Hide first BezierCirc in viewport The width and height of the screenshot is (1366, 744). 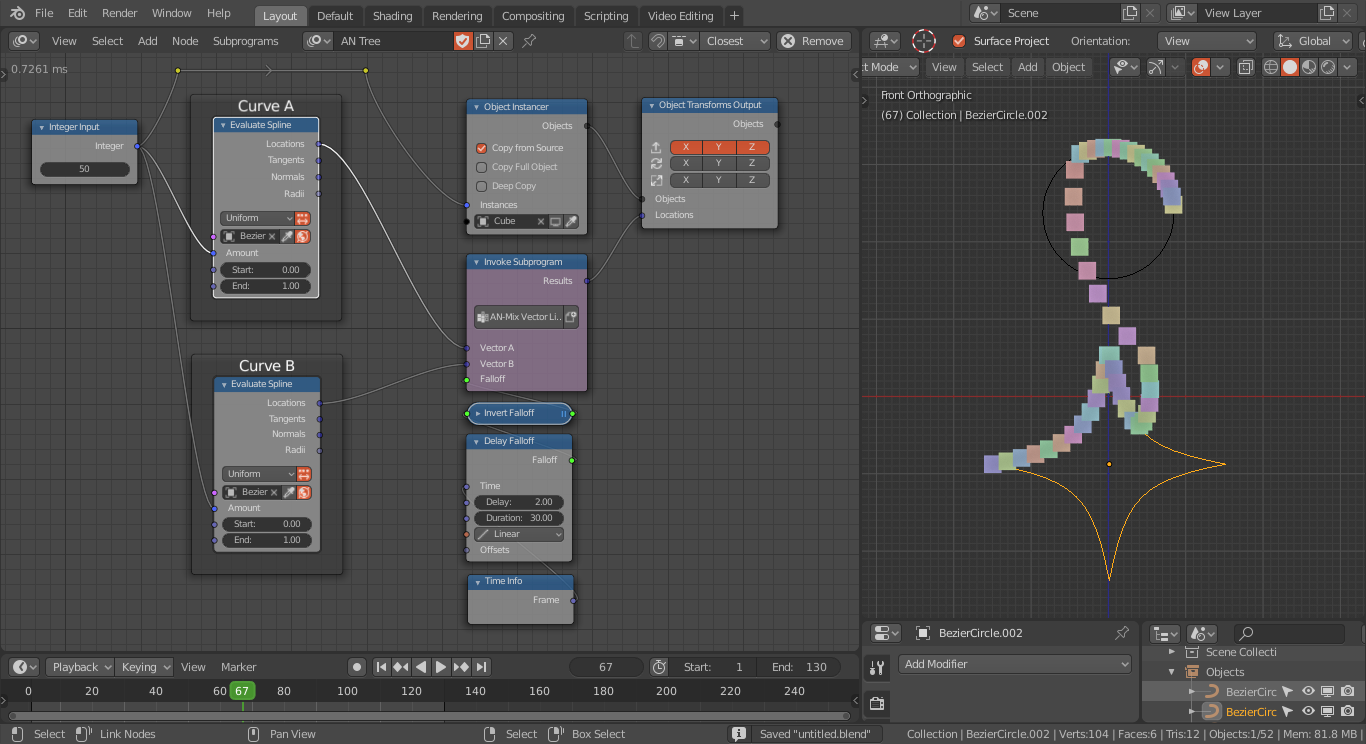coord(1308,691)
